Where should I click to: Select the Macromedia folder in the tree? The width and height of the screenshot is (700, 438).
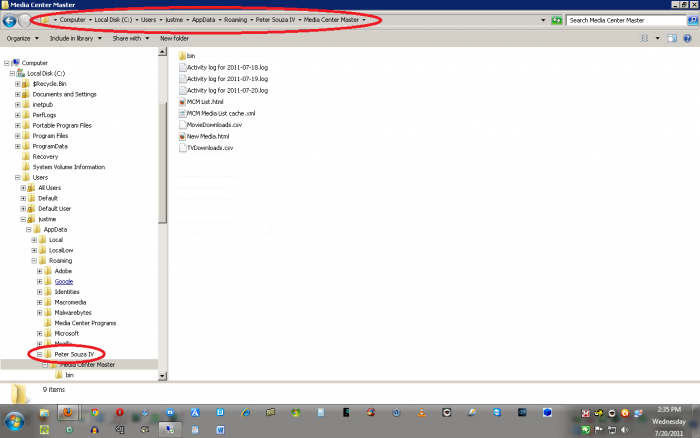click(x=70, y=302)
